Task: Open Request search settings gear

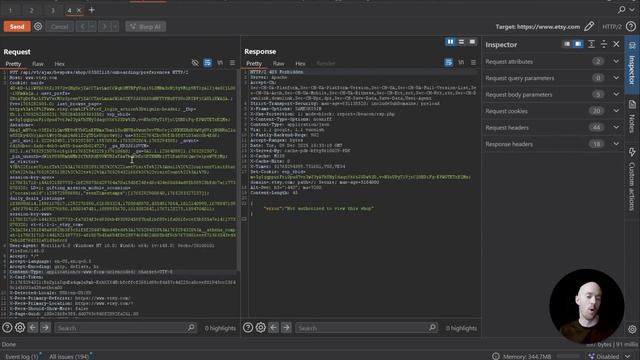Action: [x=20, y=327]
